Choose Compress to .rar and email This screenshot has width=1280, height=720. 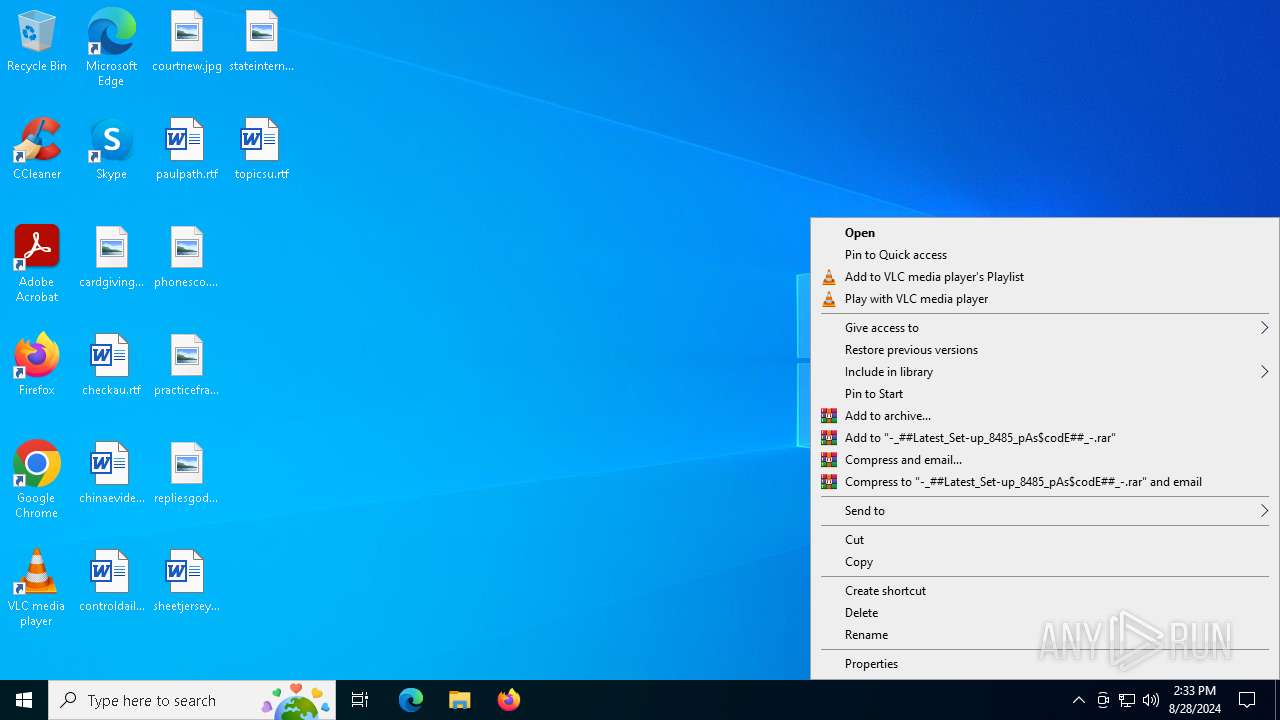pyautogui.click(x=1045, y=482)
